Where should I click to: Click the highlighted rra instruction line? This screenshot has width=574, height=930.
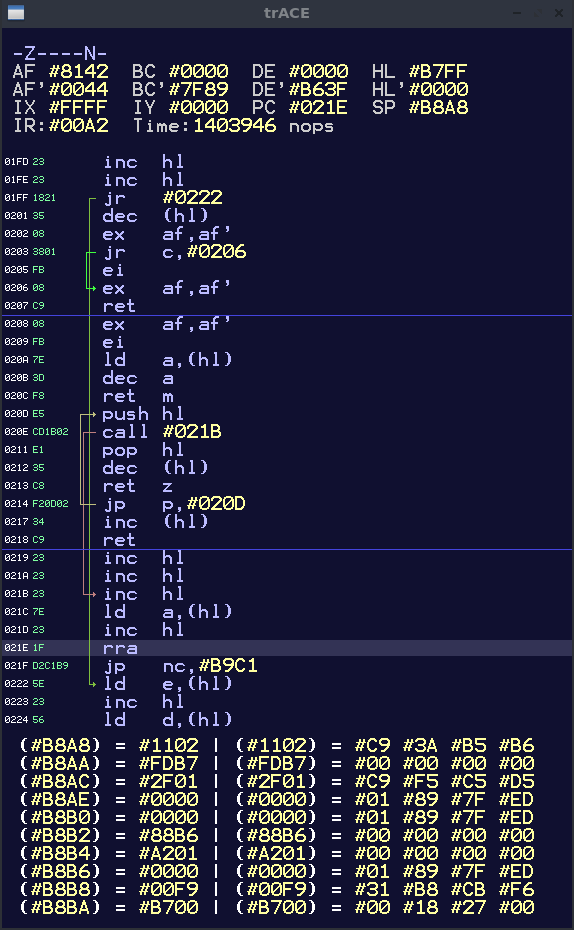click(x=287, y=648)
